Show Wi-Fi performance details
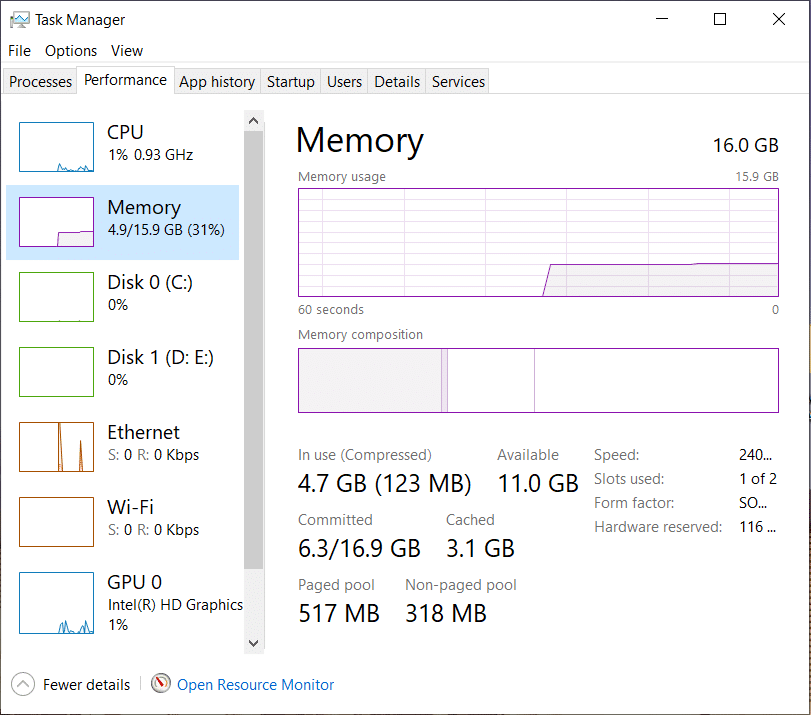 130,517
